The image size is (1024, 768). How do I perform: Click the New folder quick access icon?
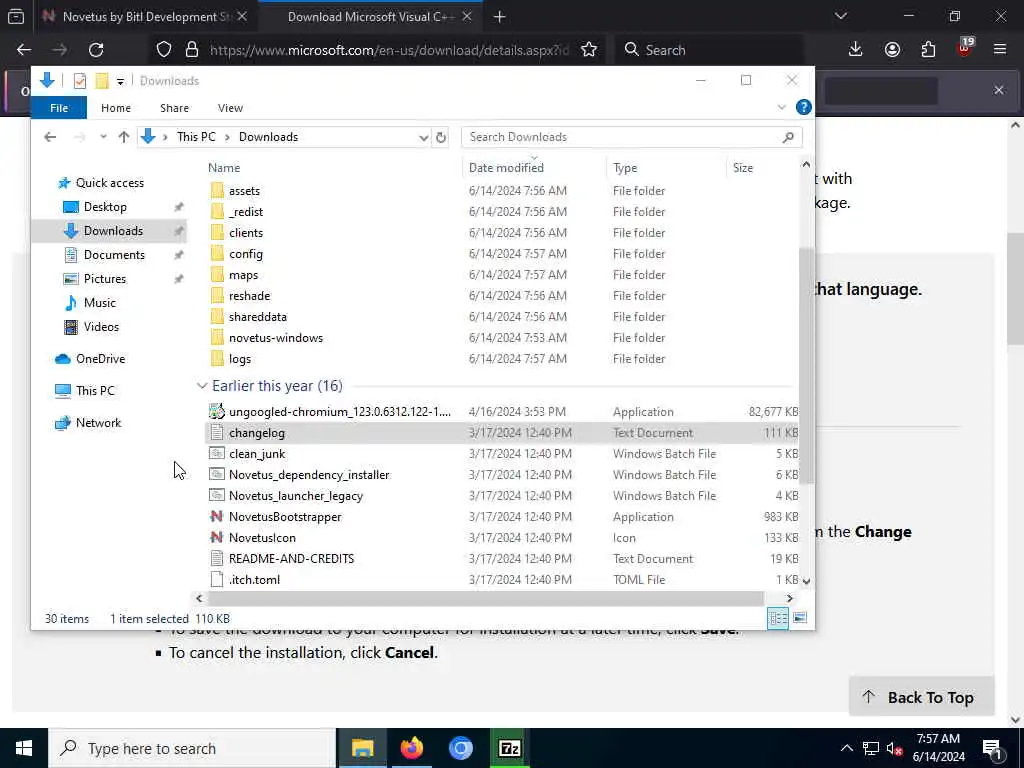pyautogui.click(x=102, y=81)
